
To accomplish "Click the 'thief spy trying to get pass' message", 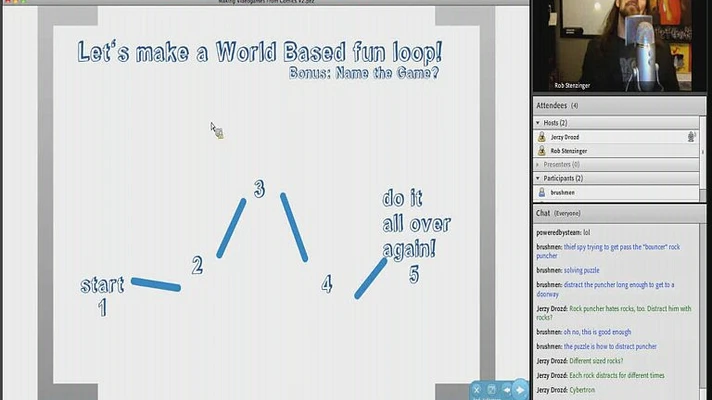I will pos(608,251).
